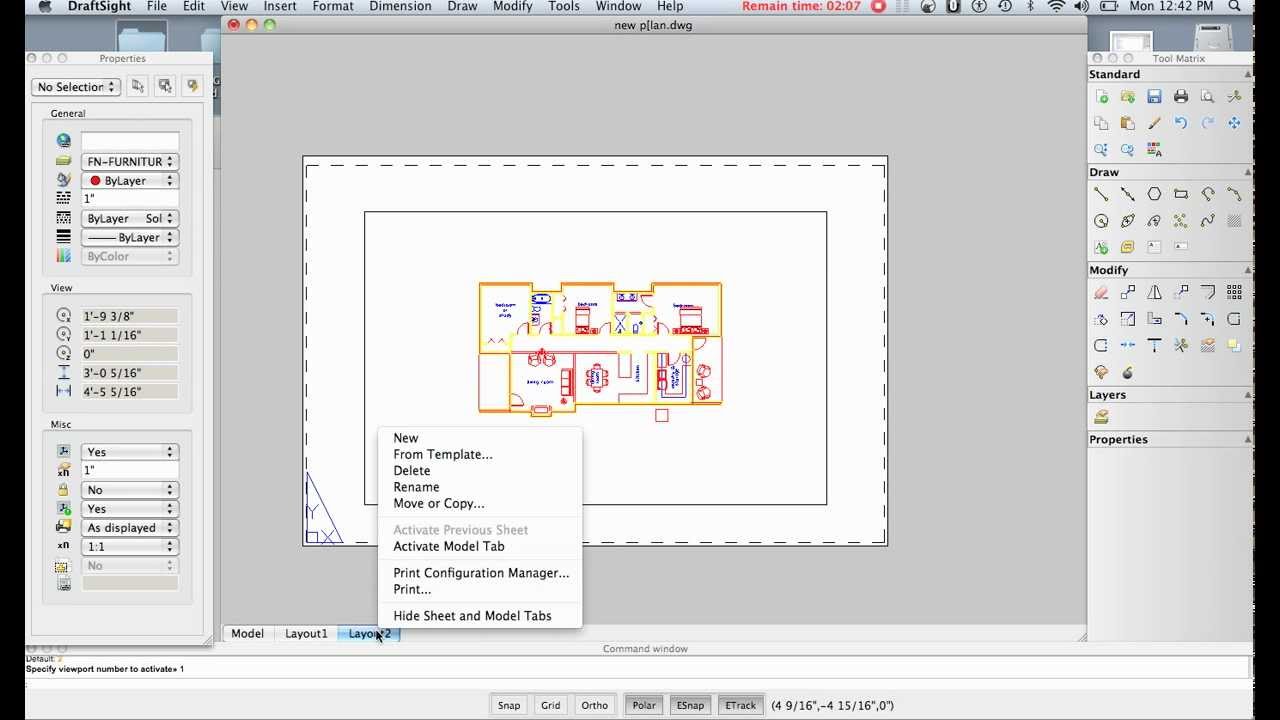Image resolution: width=1280 pixels, height=720 pixels.
Task: Click the New document icon in Standard
Action: pos(1101,97)
